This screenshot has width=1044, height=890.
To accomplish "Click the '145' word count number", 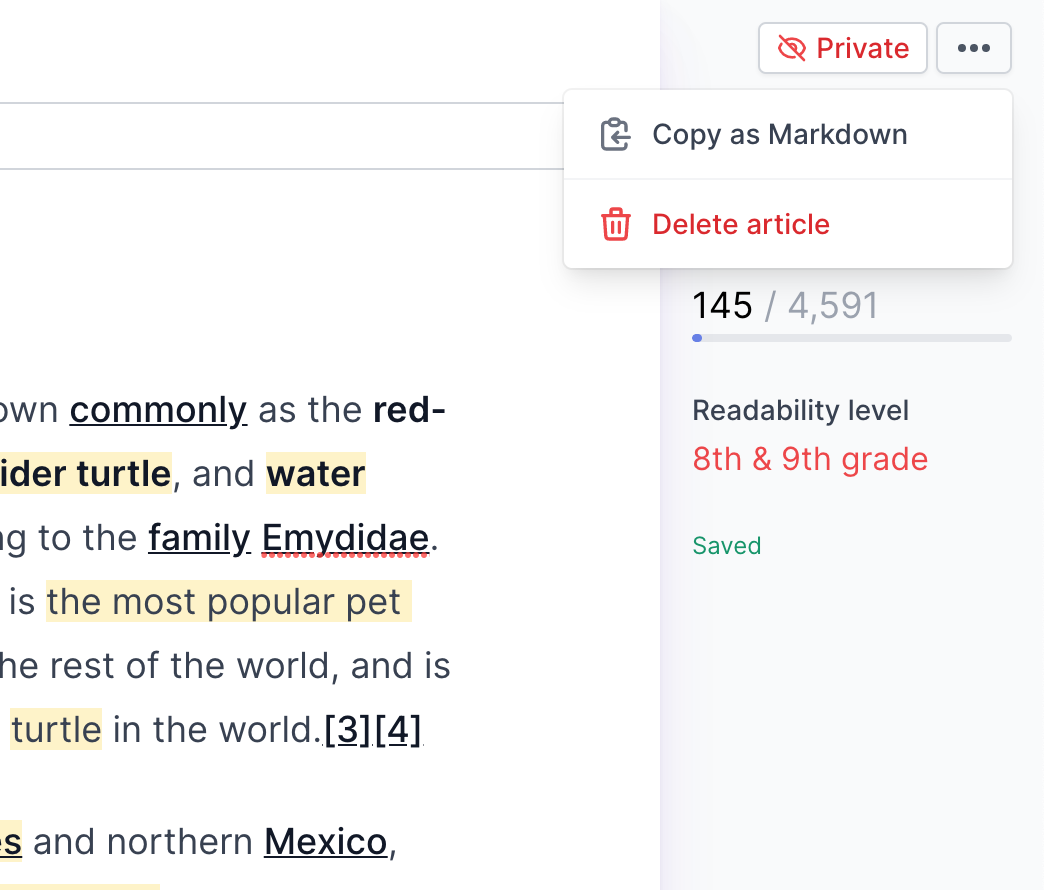I will coord(722,306).
